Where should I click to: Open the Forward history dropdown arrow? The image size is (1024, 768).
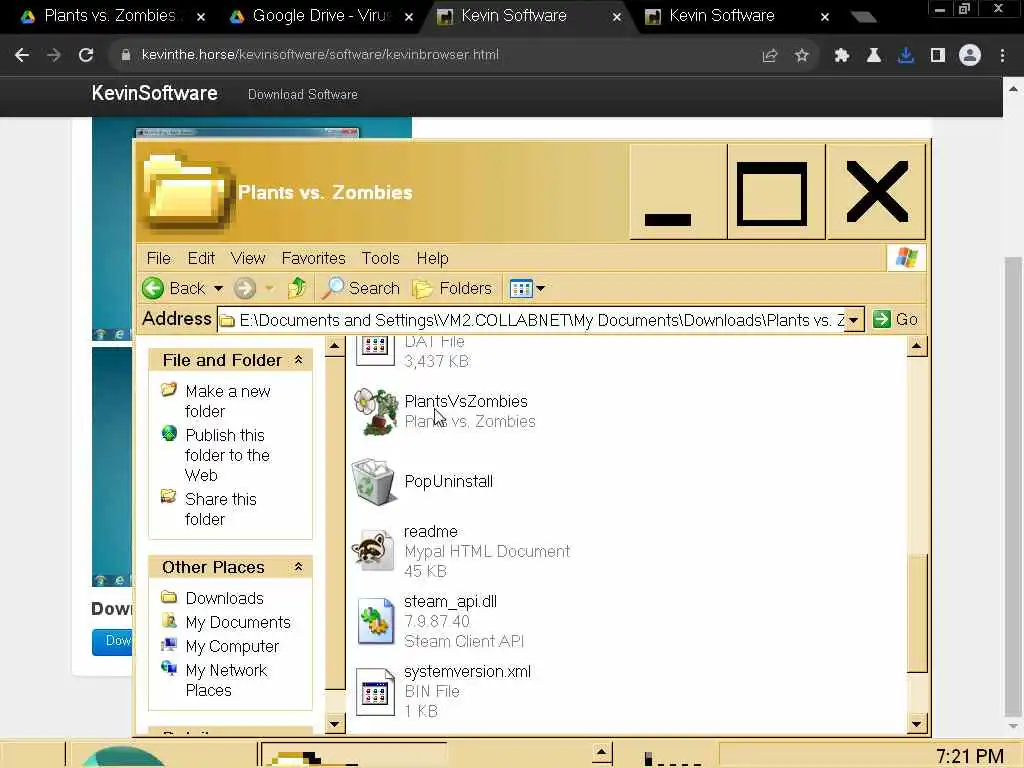click(x=269, y=288)
